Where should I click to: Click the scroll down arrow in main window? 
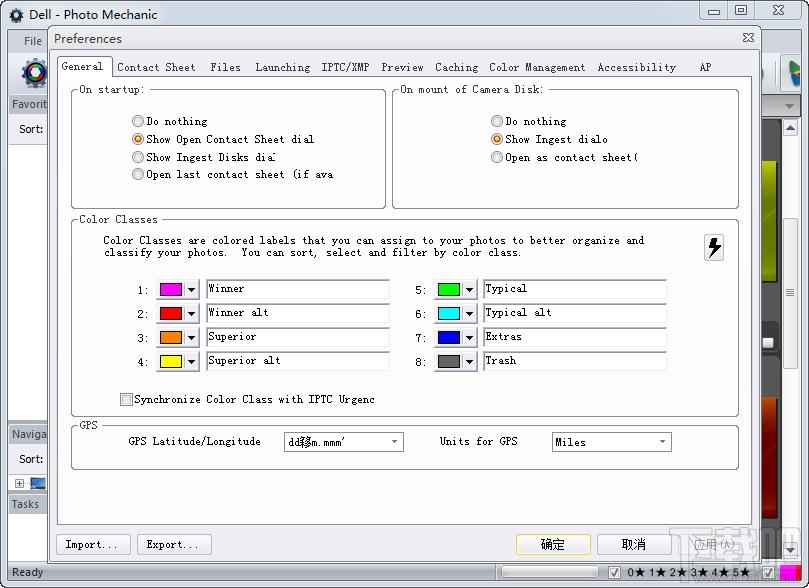[790, 550]
